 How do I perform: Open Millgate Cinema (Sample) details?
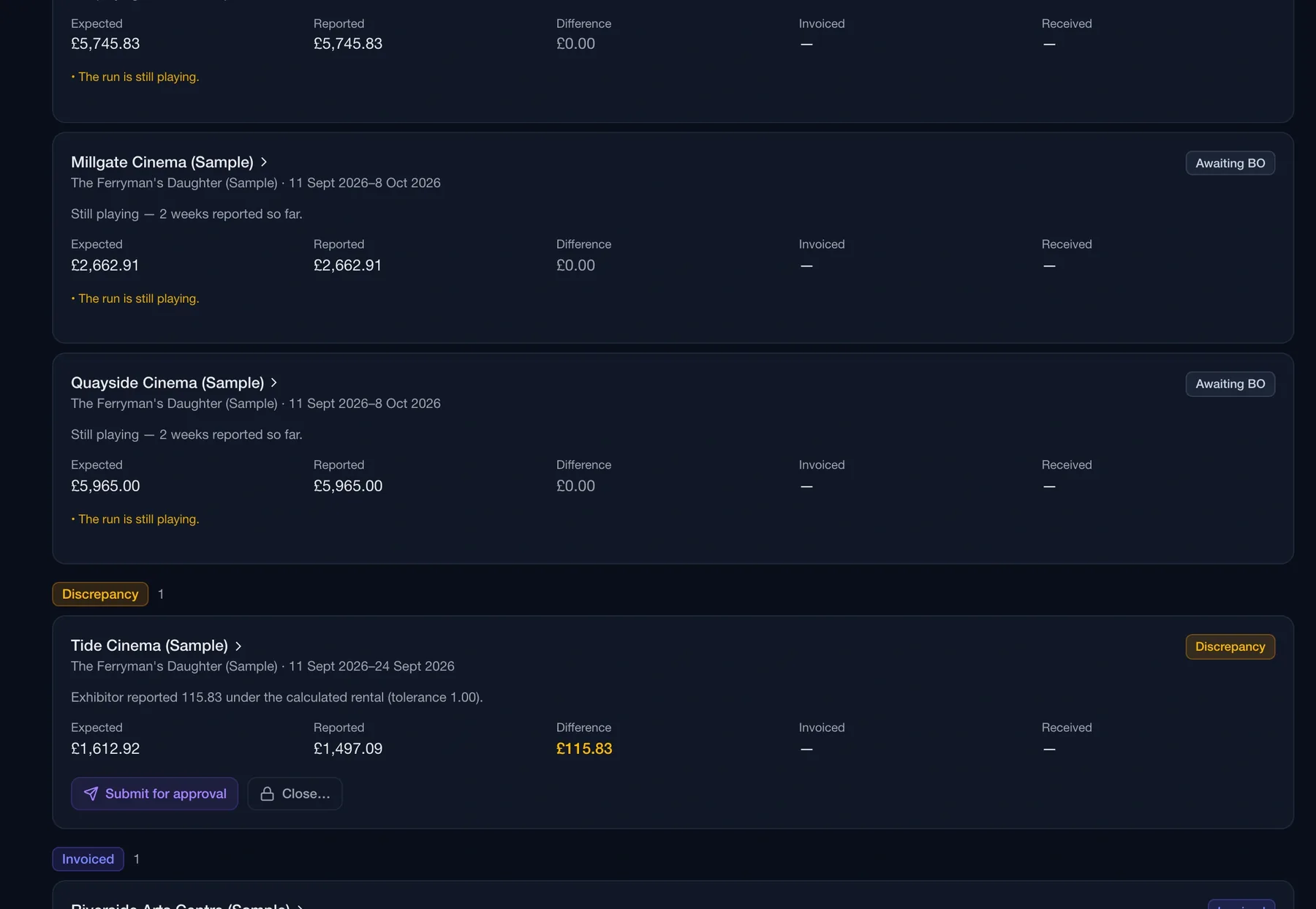(x=162, y=162)
